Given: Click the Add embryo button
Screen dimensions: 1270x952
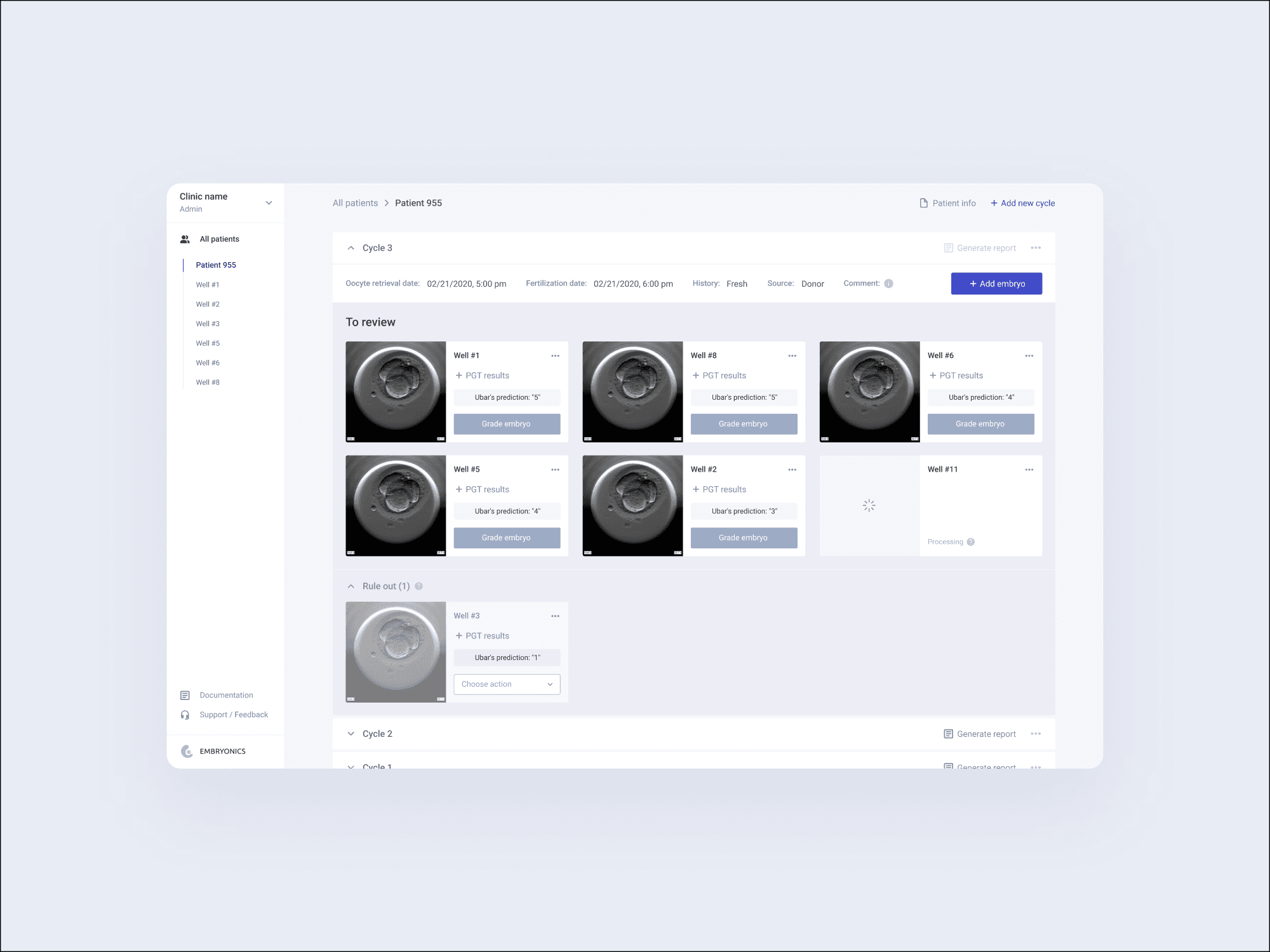Looking at the screenshot, I should (996, 284).
